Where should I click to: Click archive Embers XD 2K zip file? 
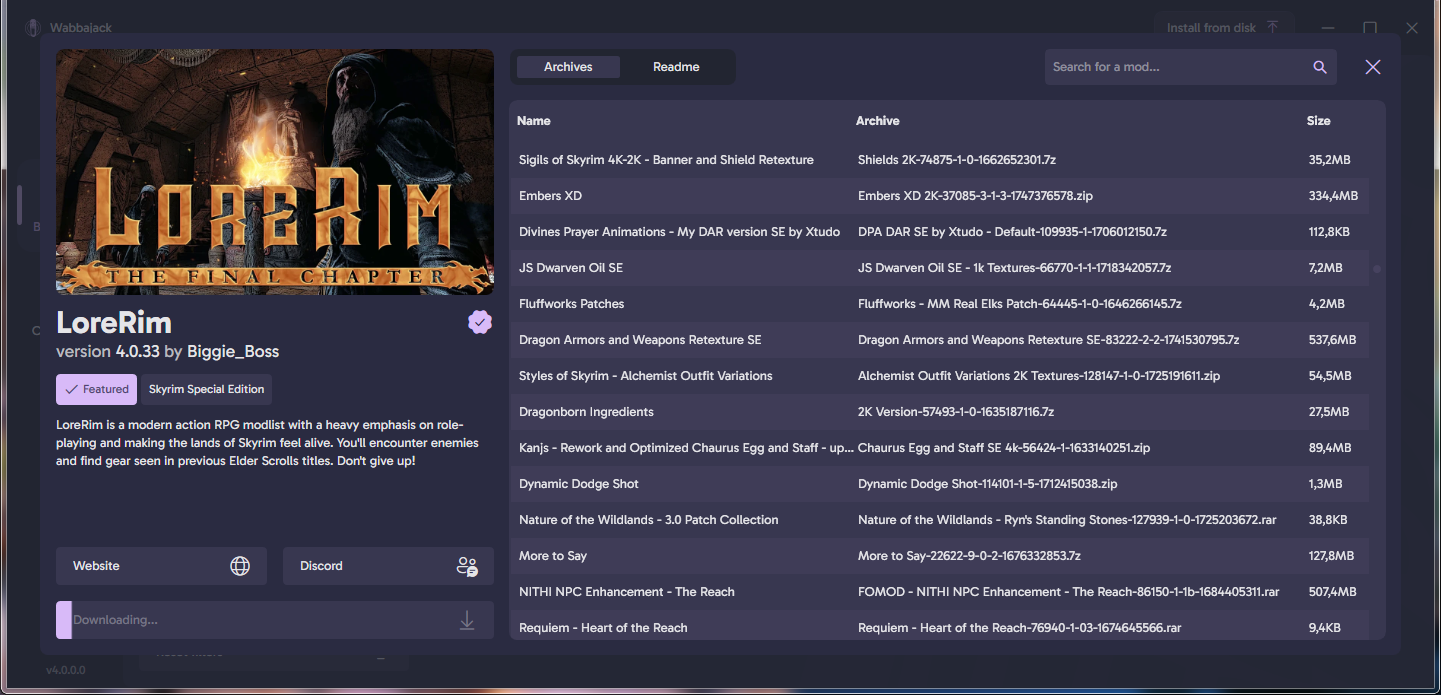tap(975, 196)
